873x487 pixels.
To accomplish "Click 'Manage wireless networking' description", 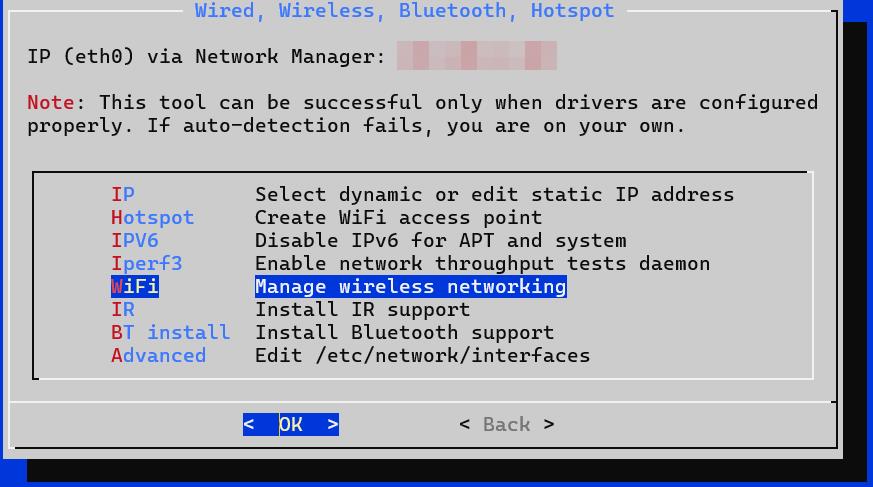I will pyautogui.click(x=411, y=286).
